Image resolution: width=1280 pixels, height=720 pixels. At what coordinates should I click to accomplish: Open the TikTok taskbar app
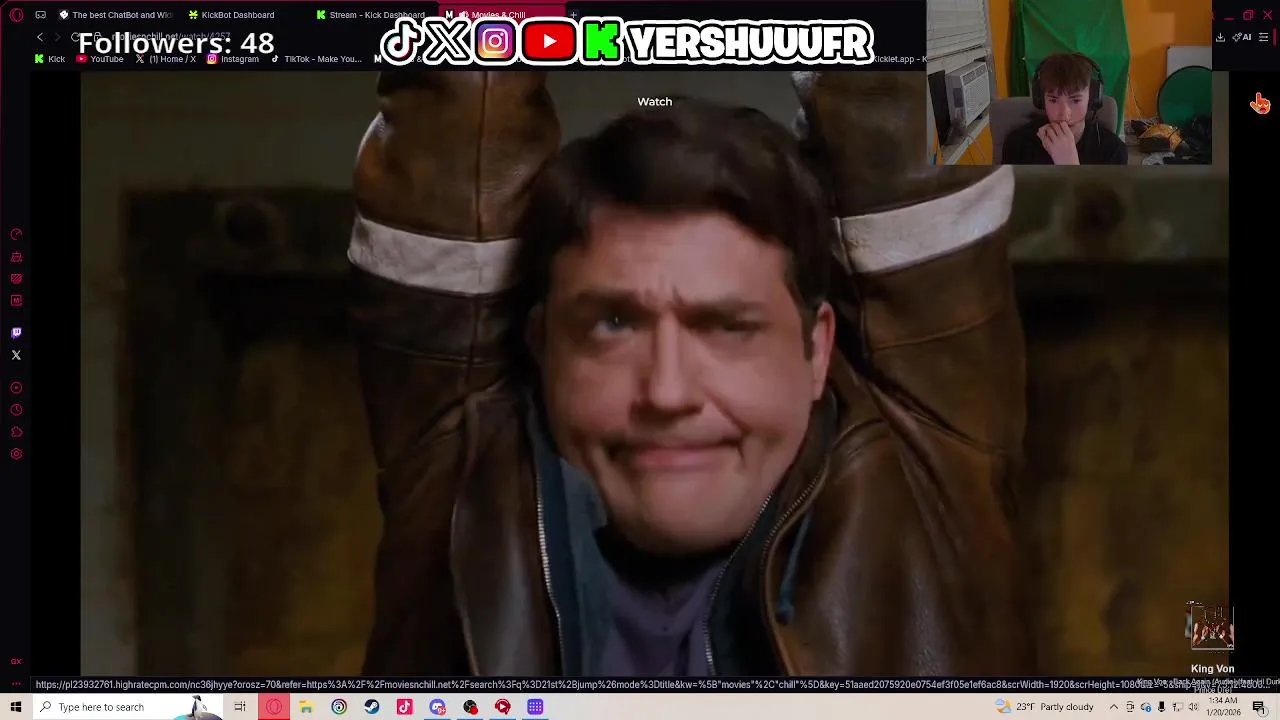(404, 707)
